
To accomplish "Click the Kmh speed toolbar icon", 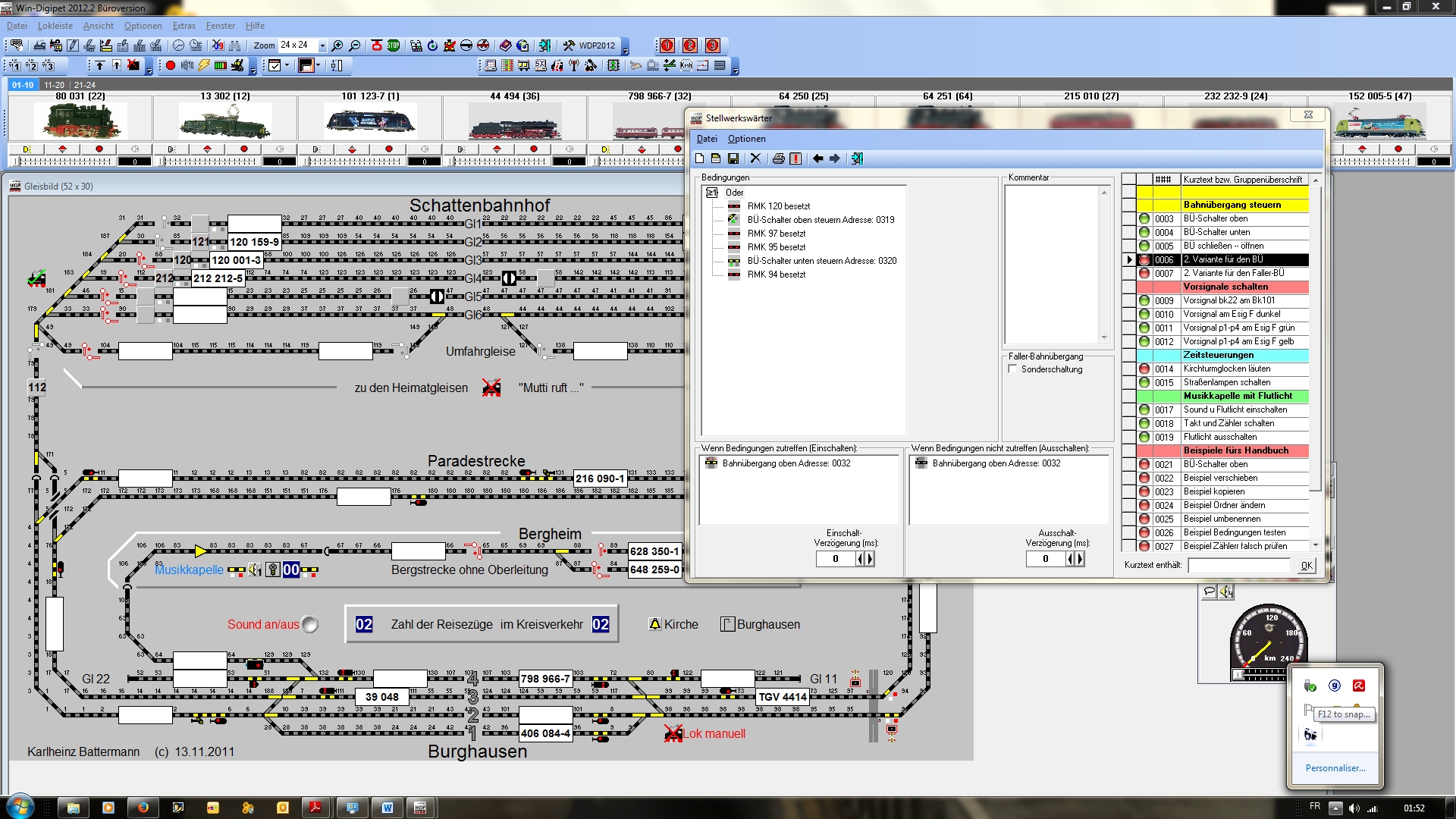I will pos(686,66).
